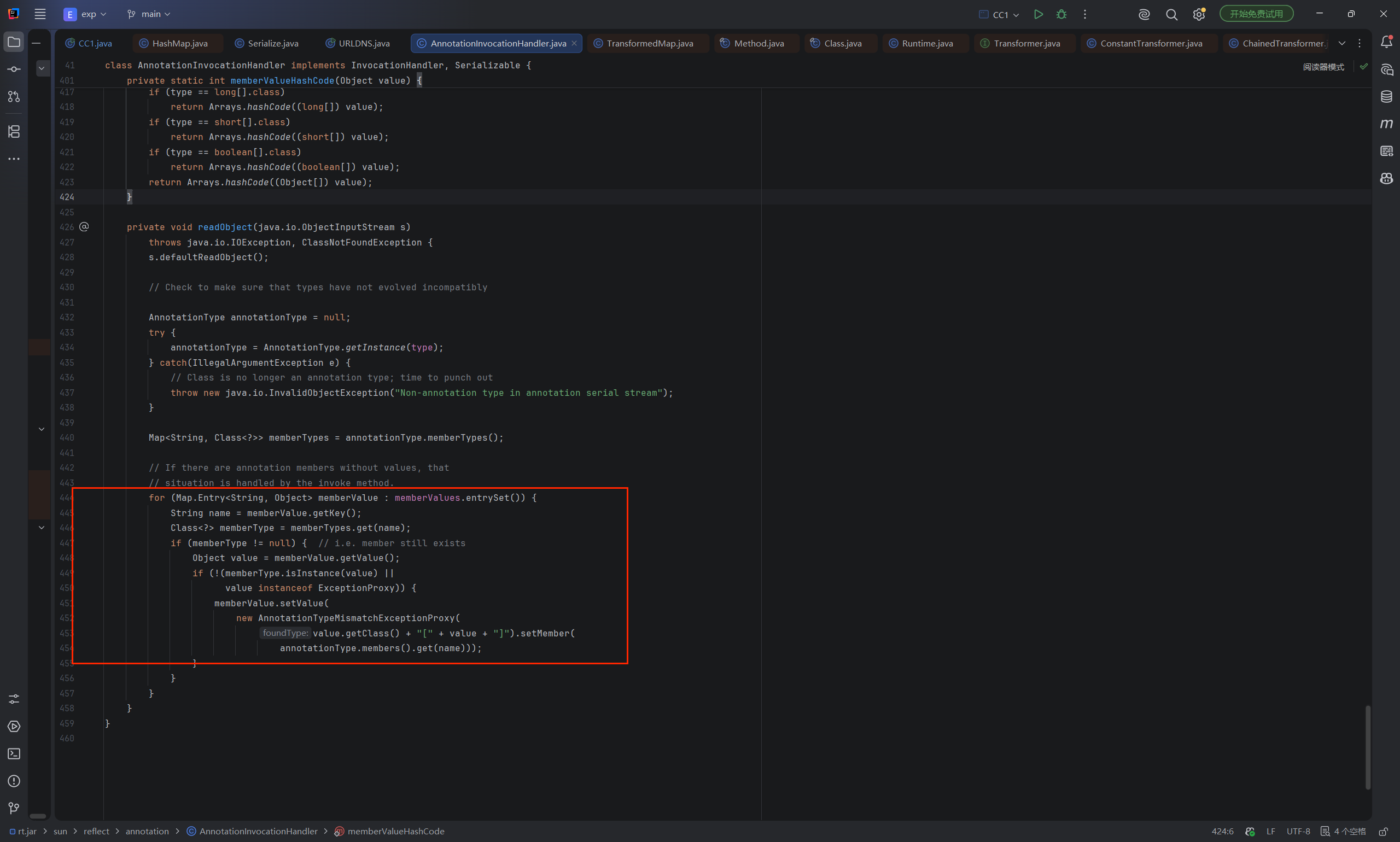
Task: Click the rt.jar breadcrumb
Action: 24,831
